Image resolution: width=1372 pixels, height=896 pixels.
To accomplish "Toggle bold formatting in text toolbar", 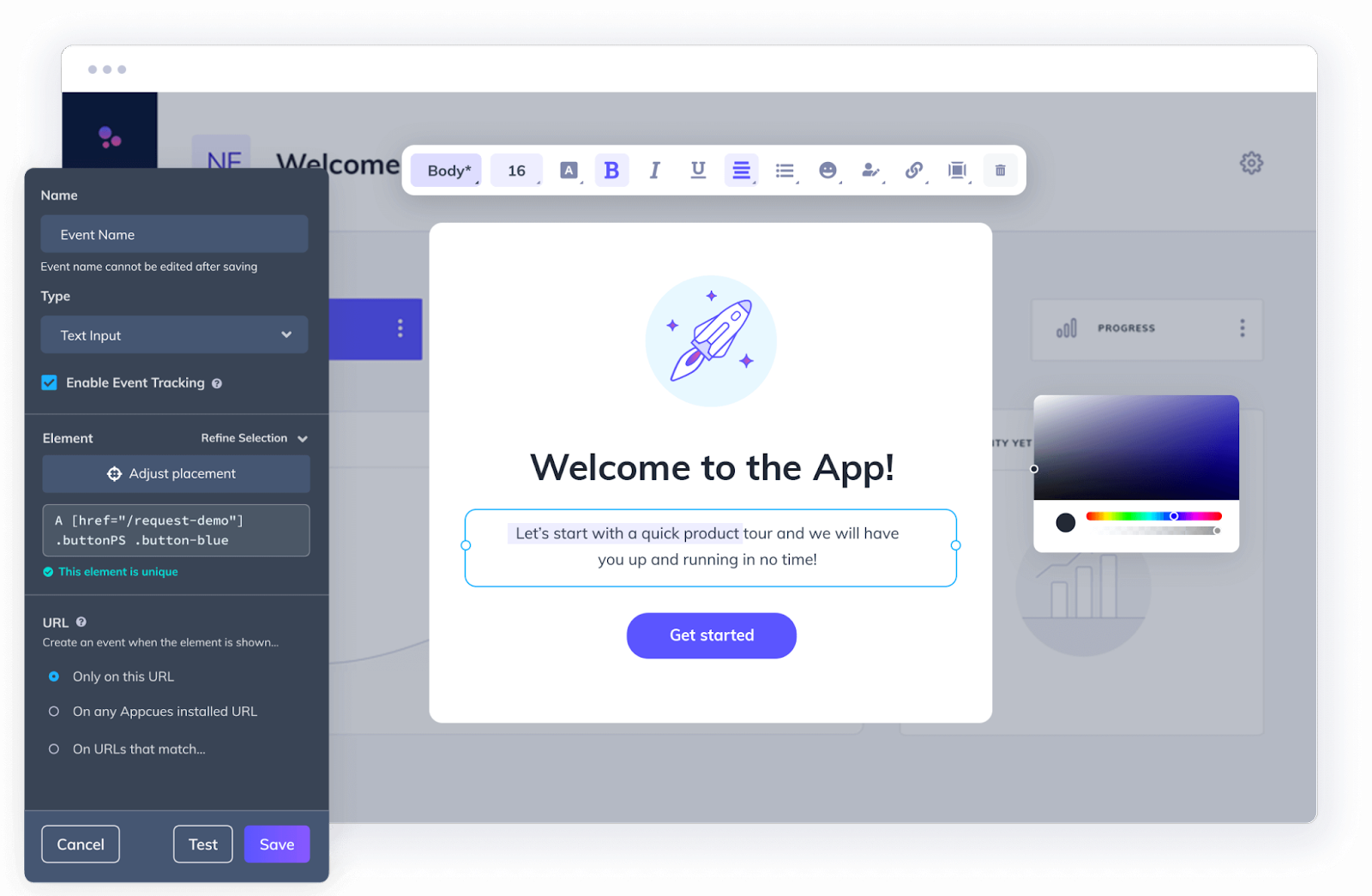I will pos(611,171).
